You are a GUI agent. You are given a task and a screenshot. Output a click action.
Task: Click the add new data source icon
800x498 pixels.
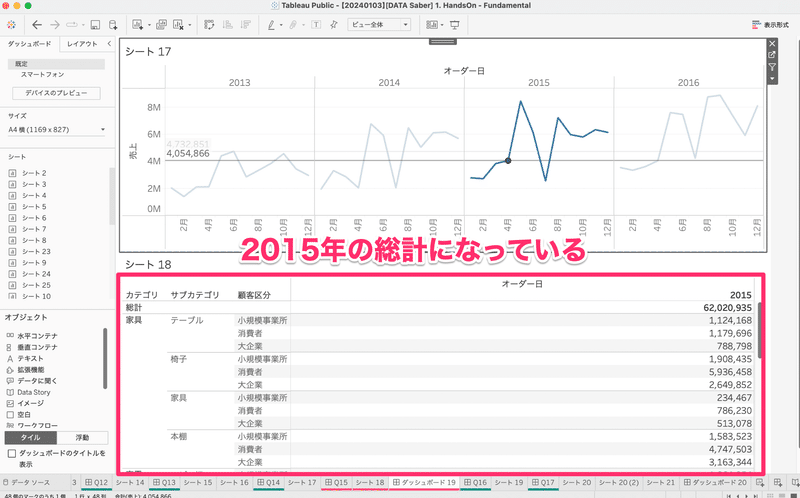click(113, 24)
